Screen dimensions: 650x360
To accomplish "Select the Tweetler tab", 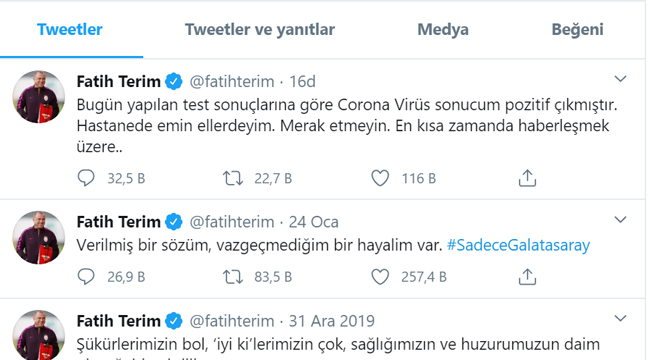I will coord(70,29).
